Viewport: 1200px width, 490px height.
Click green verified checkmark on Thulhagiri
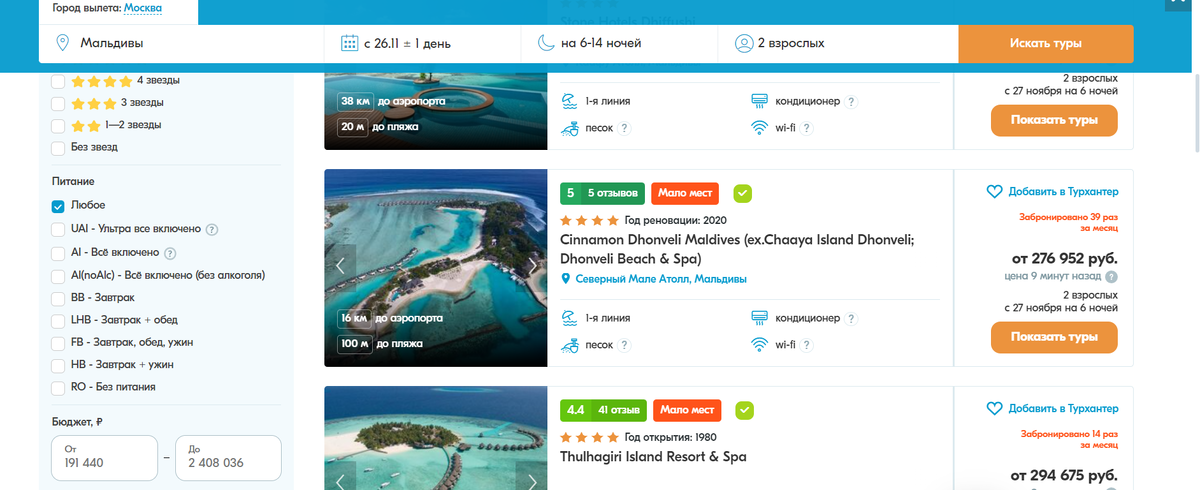coord(744,410)
